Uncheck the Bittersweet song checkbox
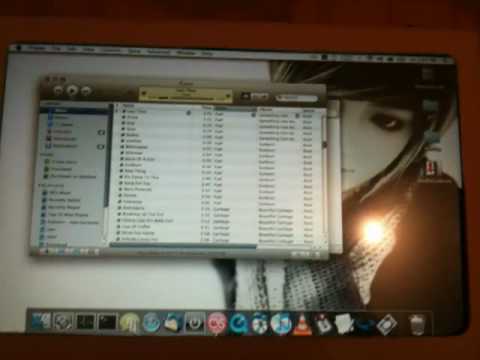 click(x=122, y=147)
